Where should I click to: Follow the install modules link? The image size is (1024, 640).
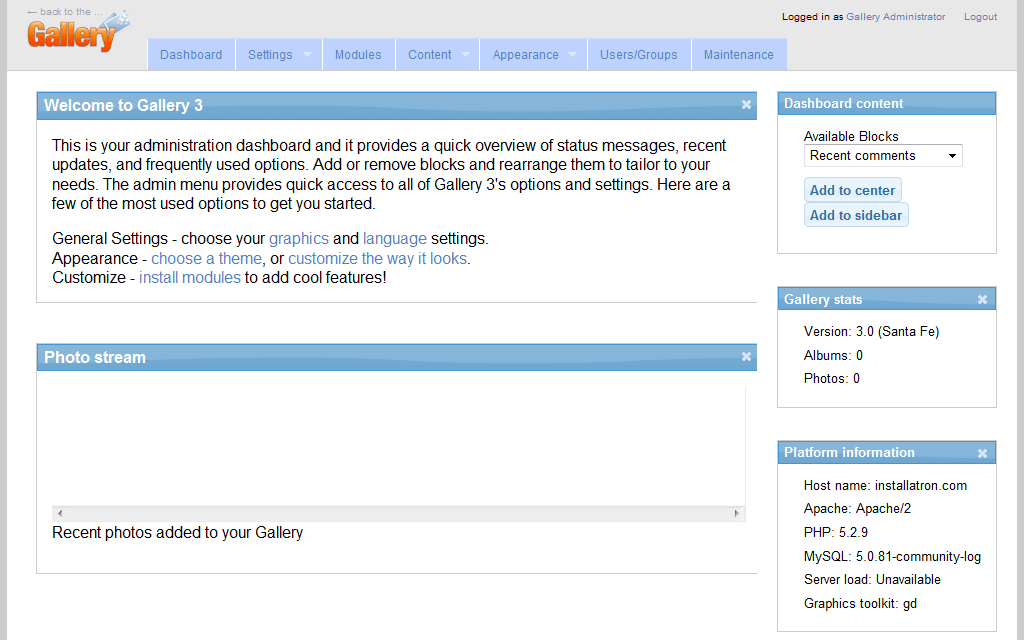coord(190,278)
